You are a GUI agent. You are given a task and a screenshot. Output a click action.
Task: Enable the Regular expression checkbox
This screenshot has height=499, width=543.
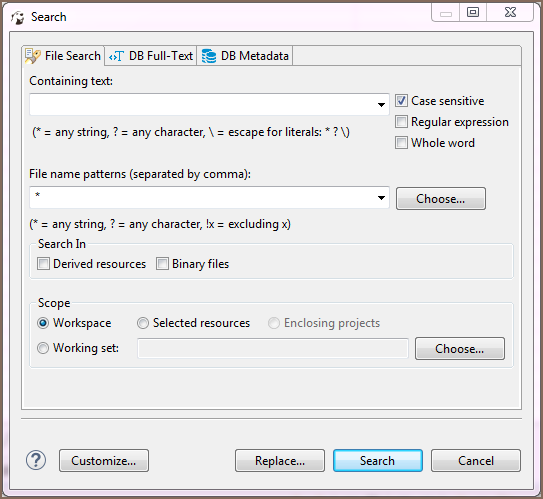(x=401, y=122)
